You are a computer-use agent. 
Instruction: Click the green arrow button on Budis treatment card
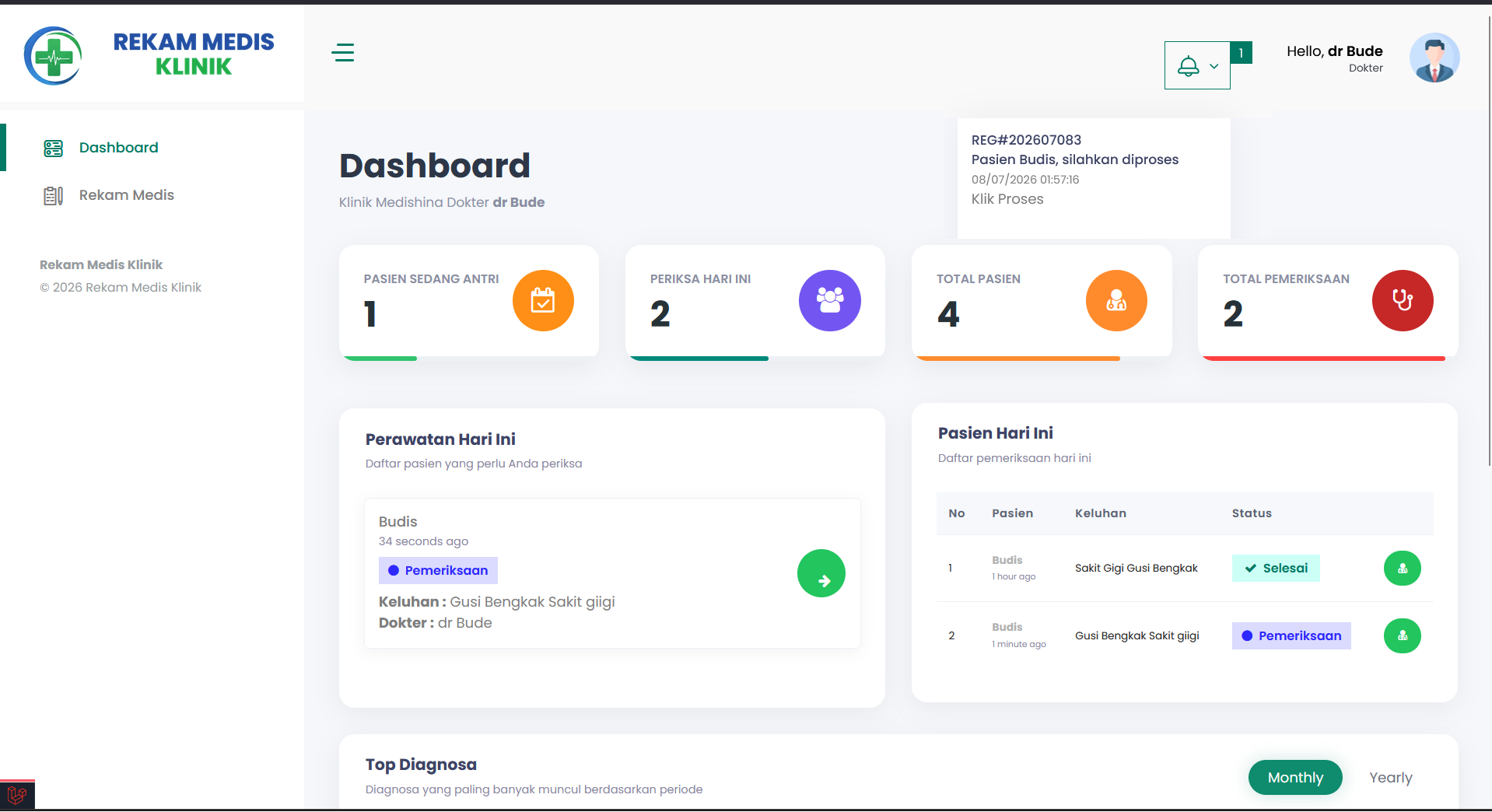[x=821, y=573]
